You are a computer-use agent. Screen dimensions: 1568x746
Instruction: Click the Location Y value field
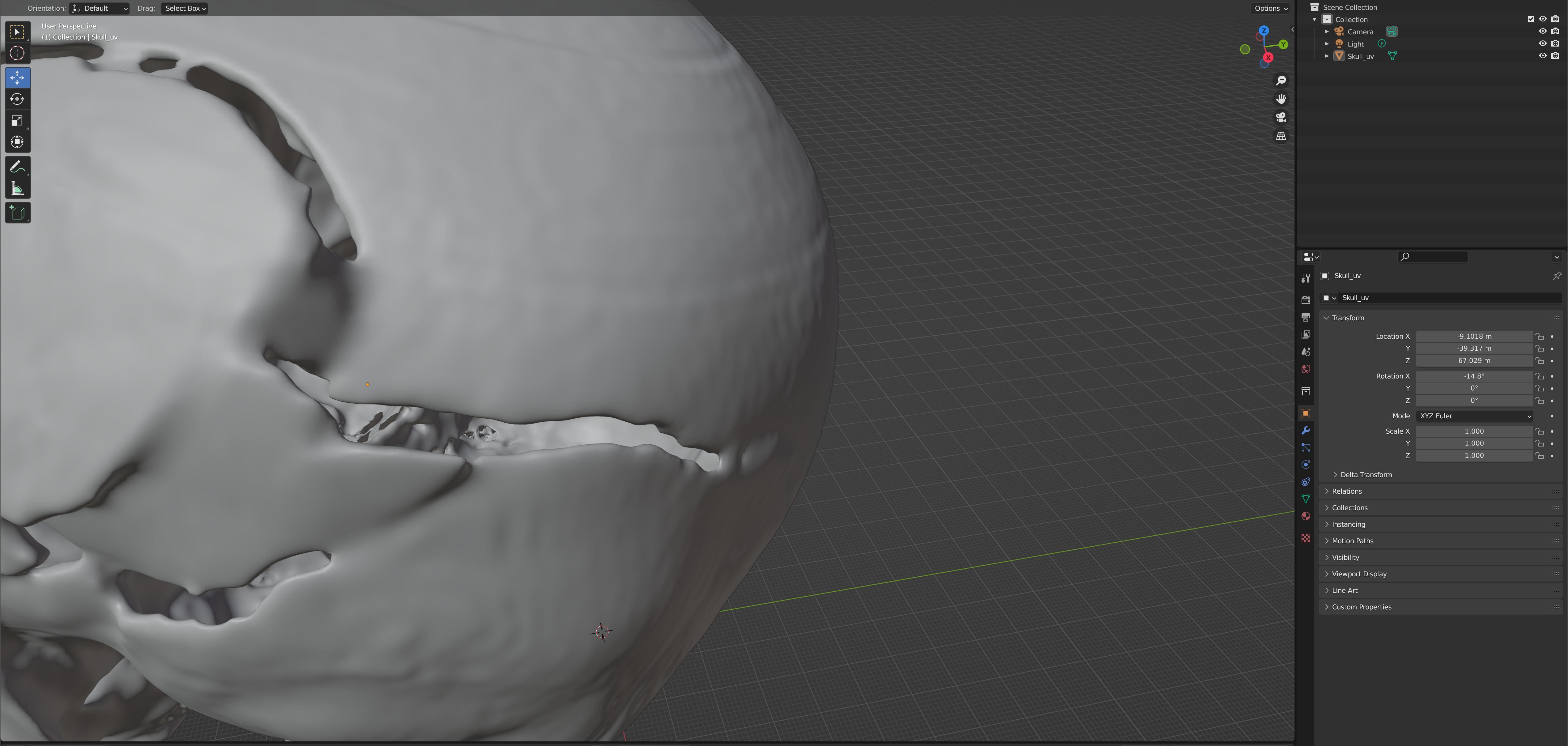click(x=1474, y=349)
